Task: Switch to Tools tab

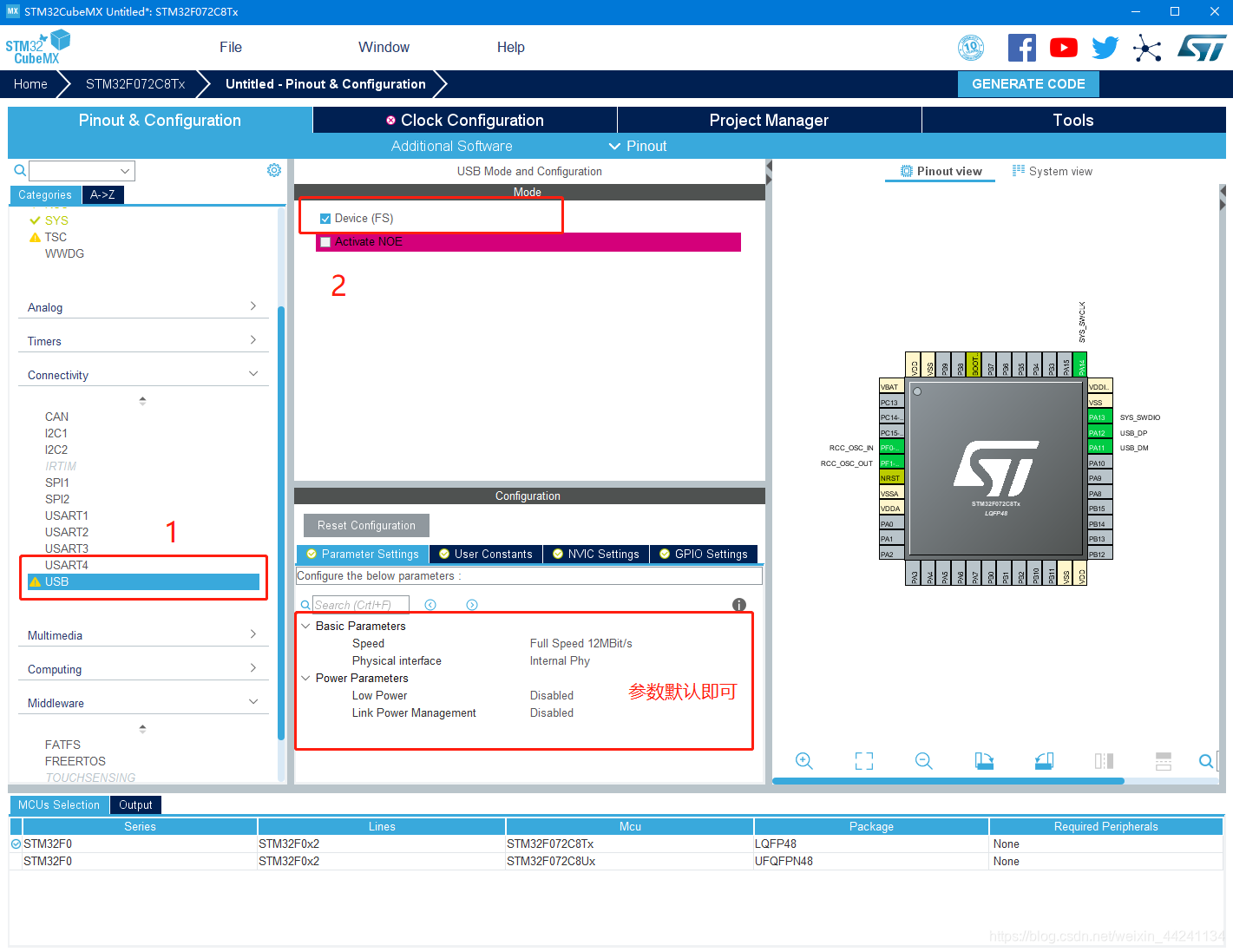Action: pos(1073,120)
